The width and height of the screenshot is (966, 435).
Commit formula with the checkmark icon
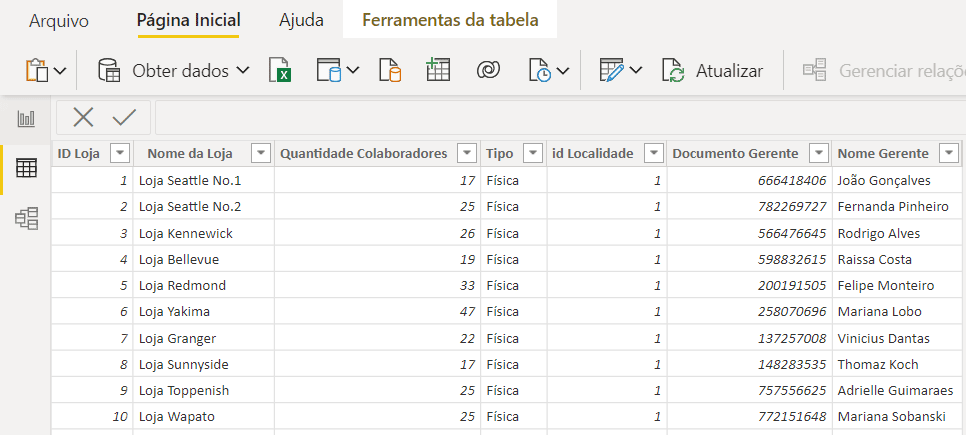pyautogui.click(x=124, y=117)
